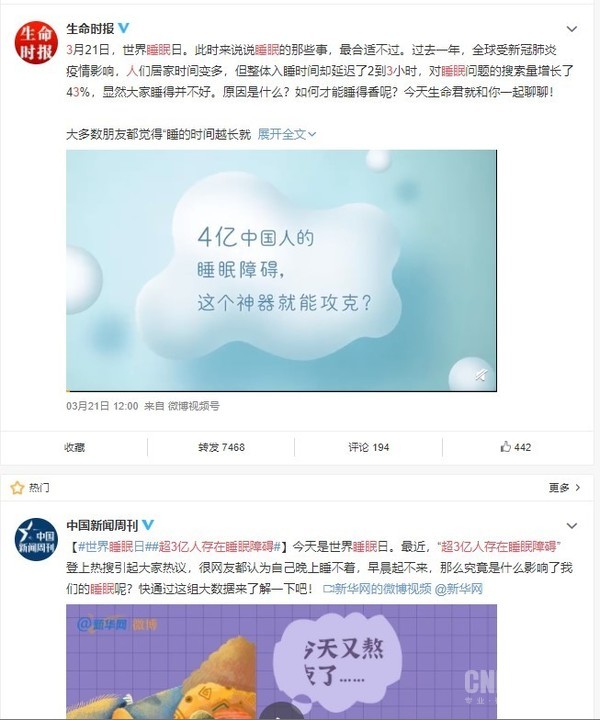Screen dimensions: 600x720
Task: Click the thumbs-up like icon with 442
Action: click(505, 446)
